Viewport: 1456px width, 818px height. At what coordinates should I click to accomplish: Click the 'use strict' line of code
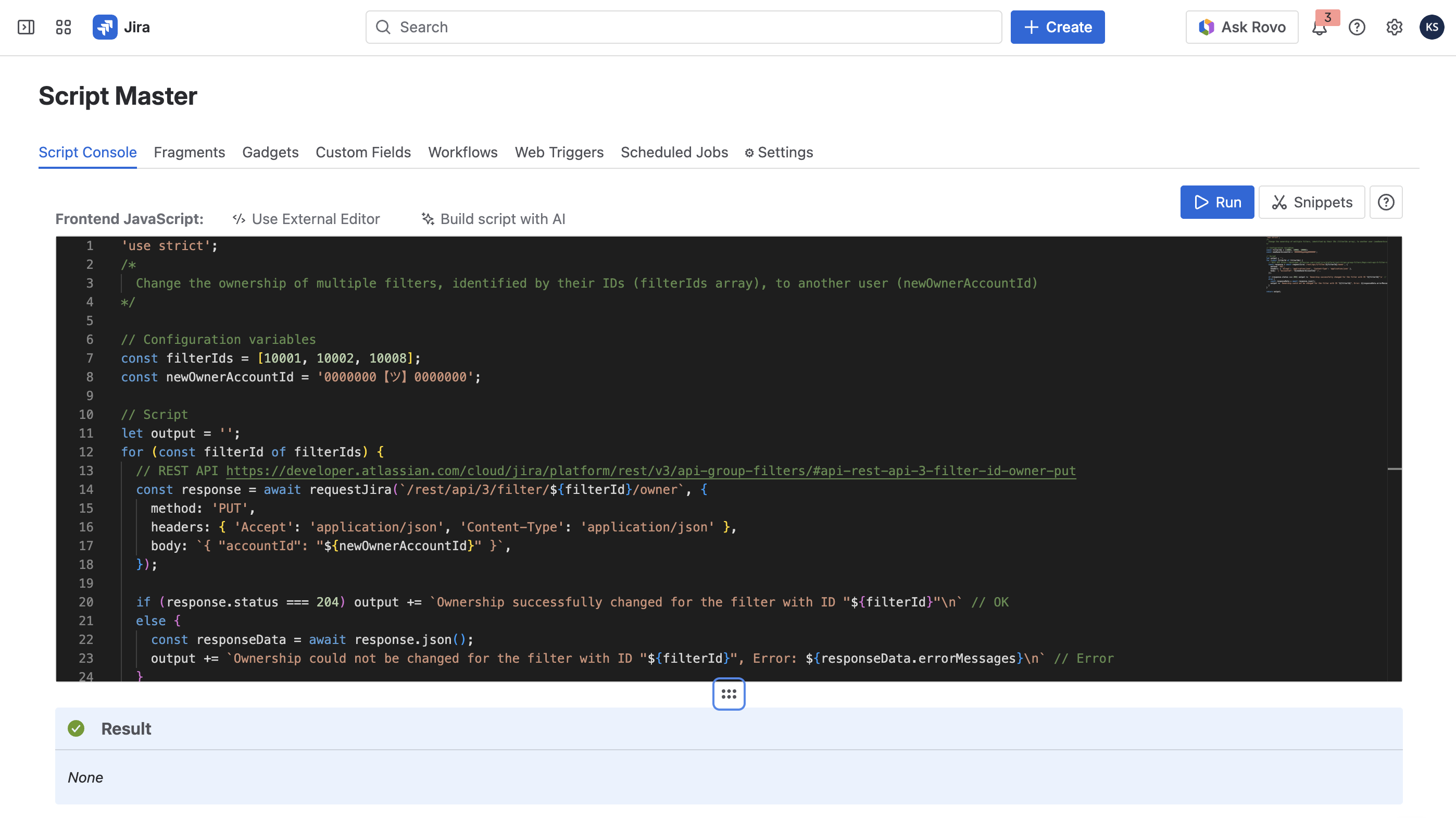170,245
